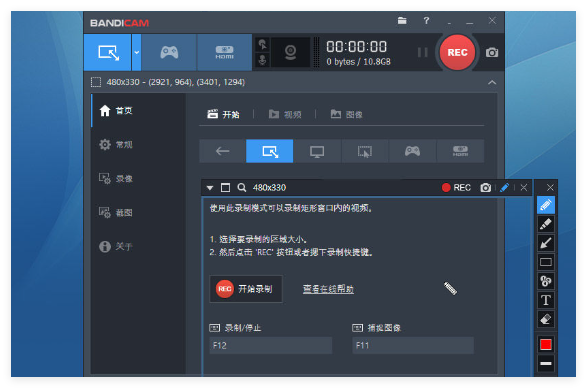The image size is (587, 388).
Task: Select the 图像 tab
Action: pos(347,114)
